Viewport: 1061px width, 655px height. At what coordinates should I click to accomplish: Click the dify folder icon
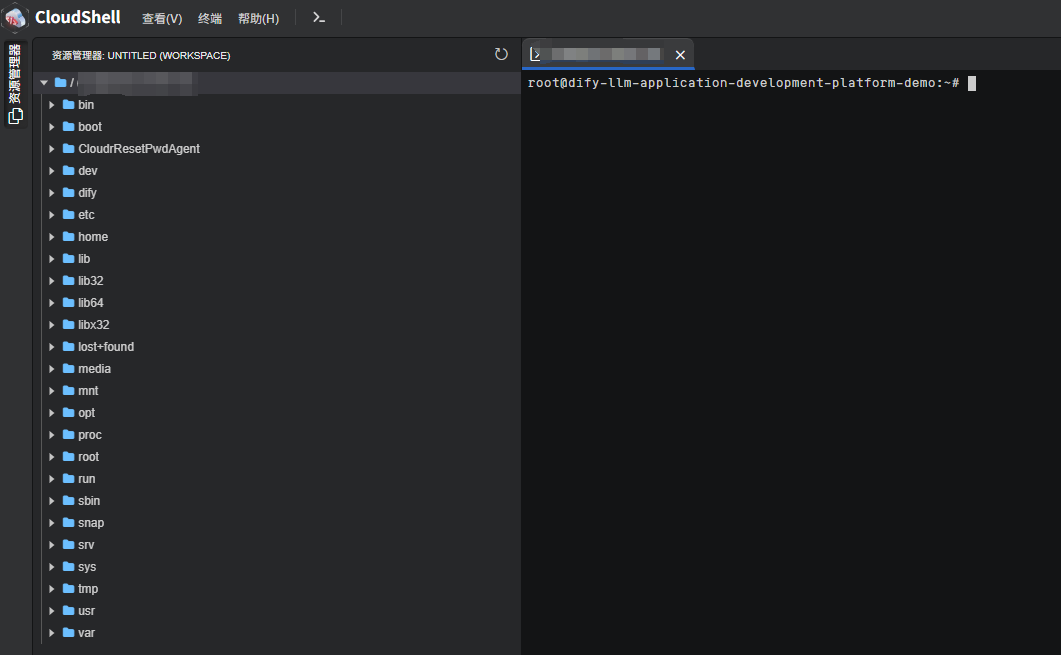(x=68, y=193)
